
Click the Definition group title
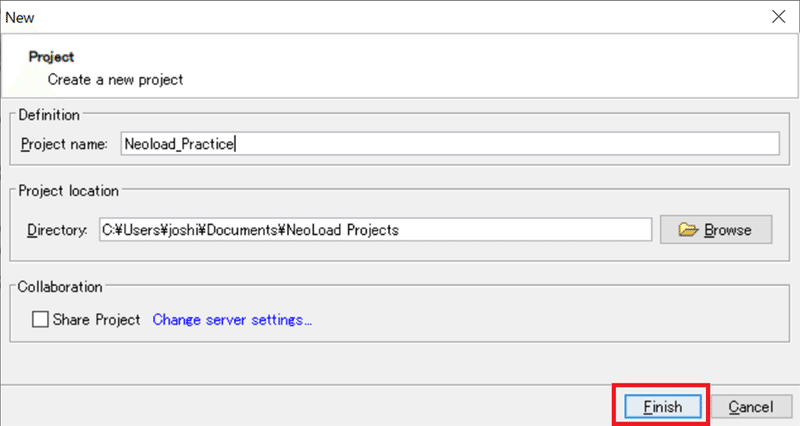[x=49, y=115]
